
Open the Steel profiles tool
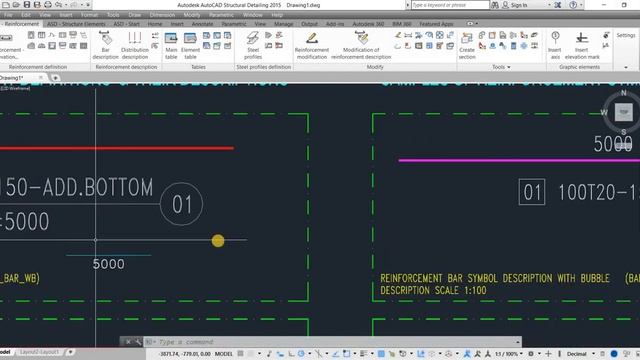point(253,45)
